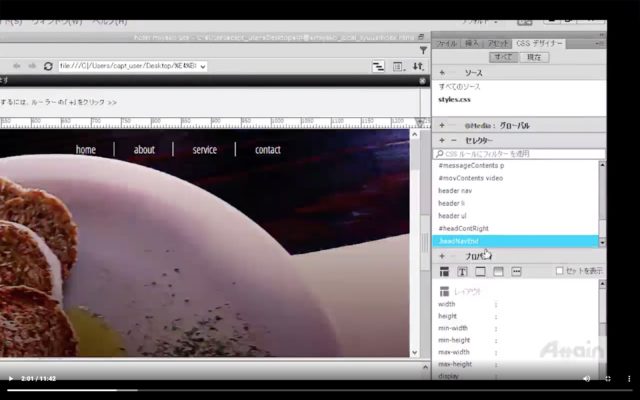Click the file transfer arrows icon
Screen dimensions: 640x400
tap(418, 66)
